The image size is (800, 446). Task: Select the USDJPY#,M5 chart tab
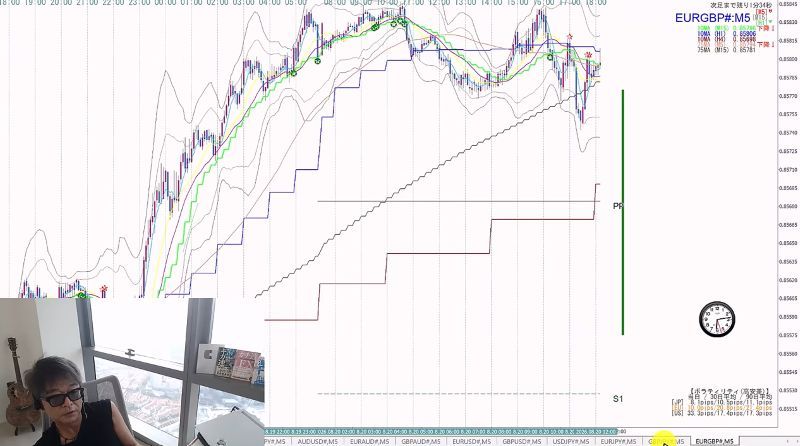(571, 441)
